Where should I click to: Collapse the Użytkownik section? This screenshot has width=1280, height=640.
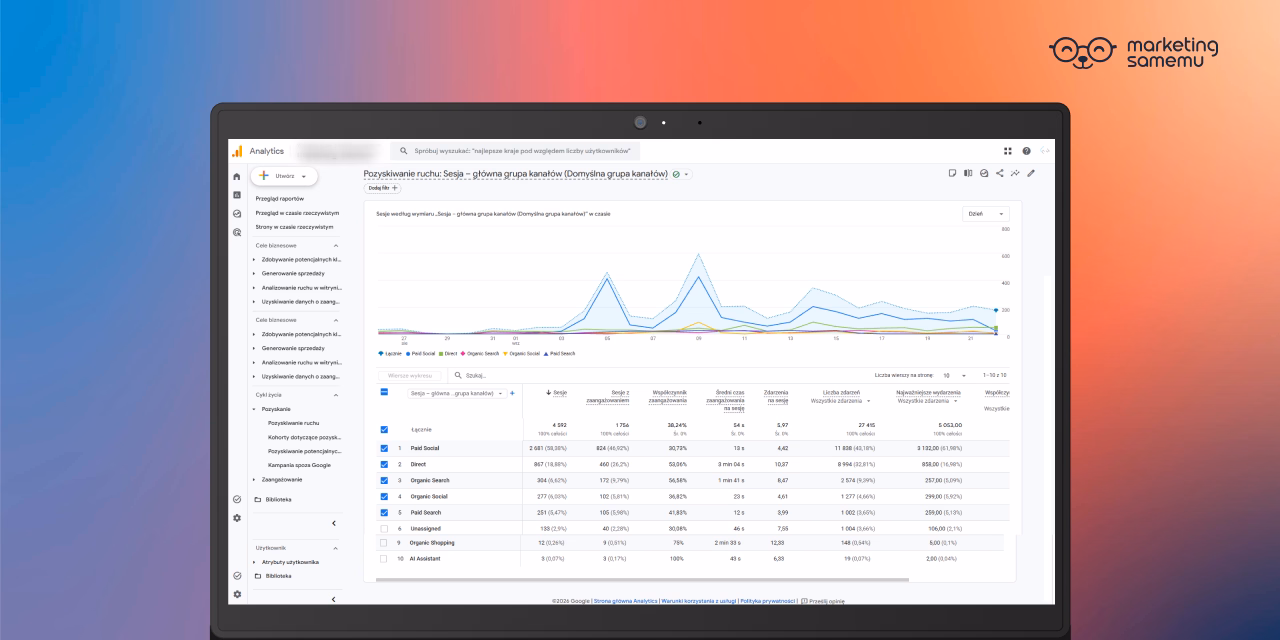tap(336, 548)
